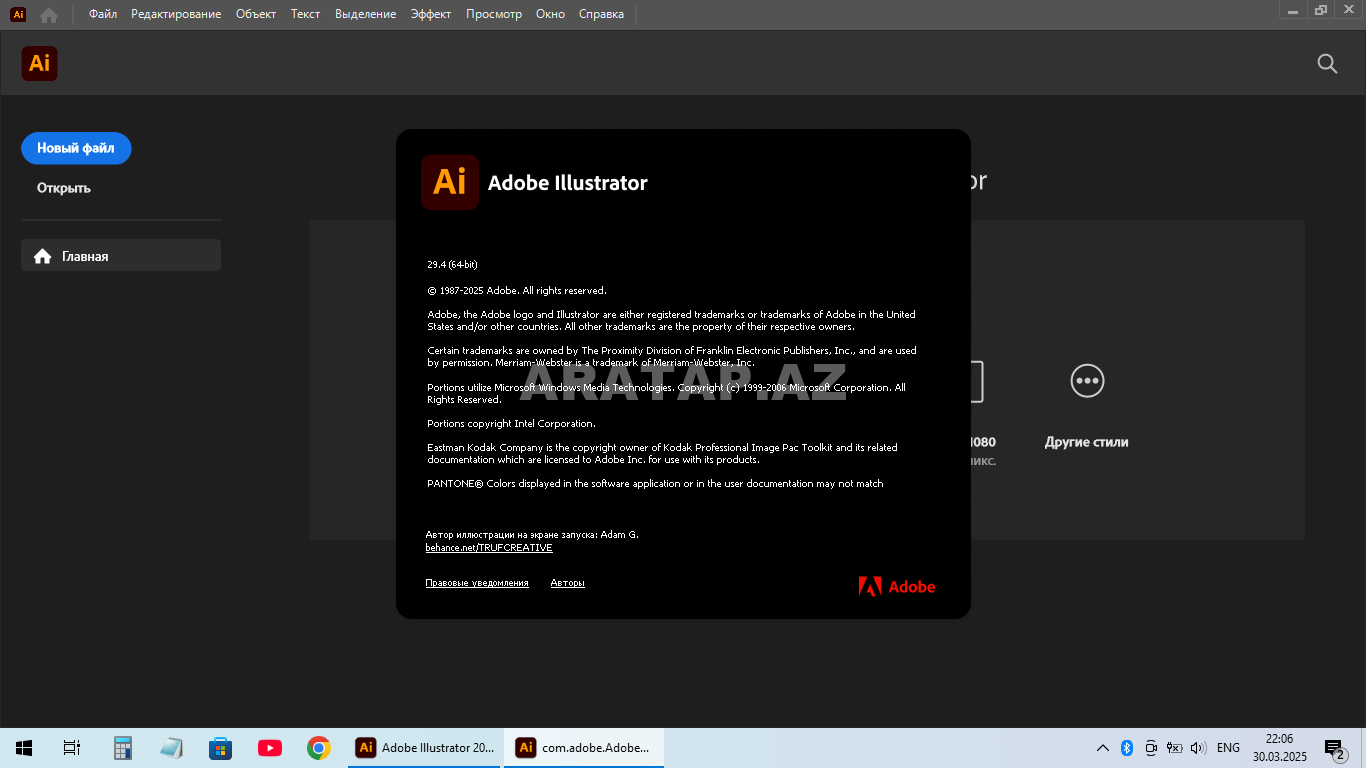This screenshot has height=768, width=1366.
Task: Open the Окно menu
Action: 550,14
